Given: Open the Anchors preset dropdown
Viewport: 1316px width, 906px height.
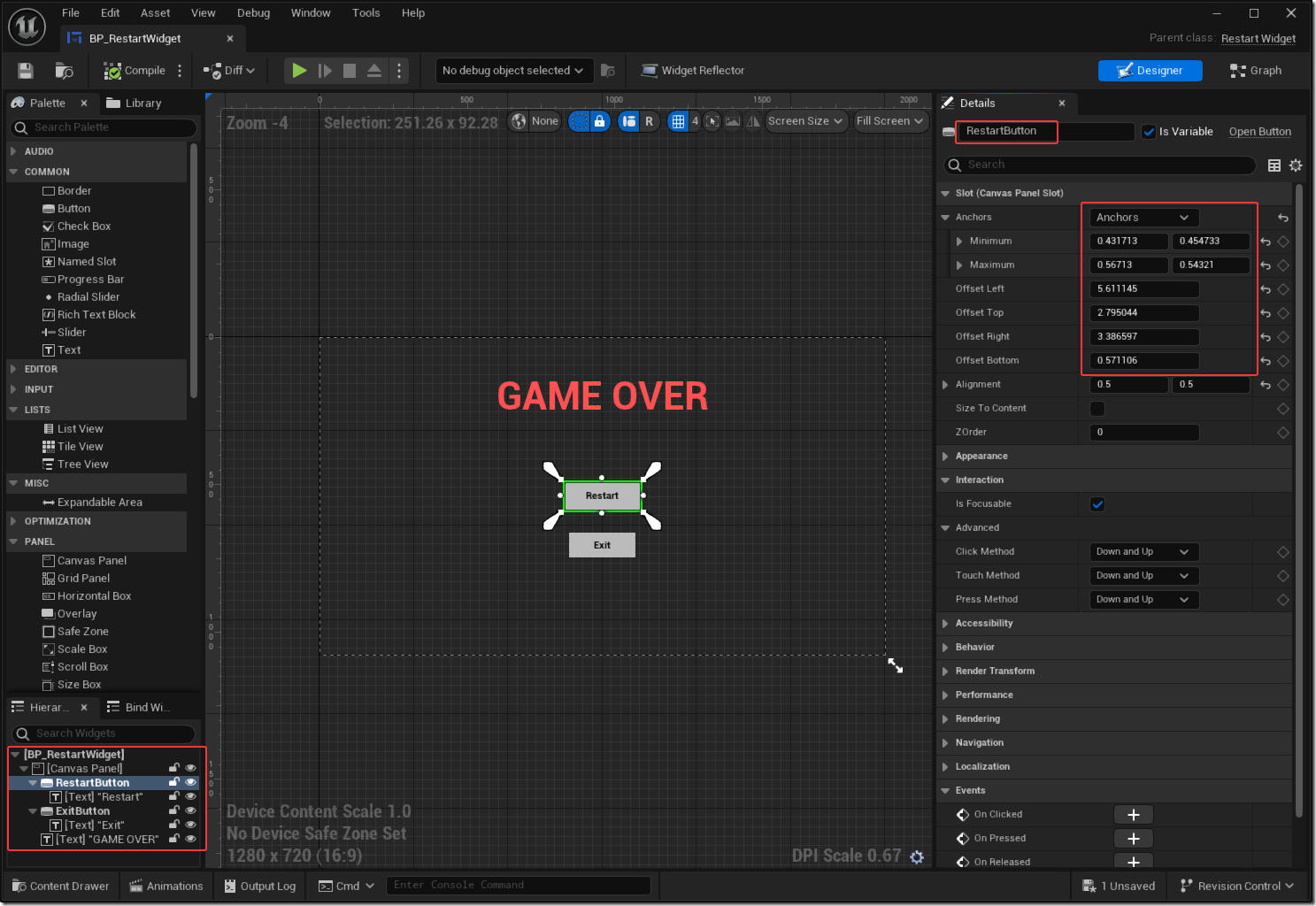Looking at the screenshot, I should coord(1144,218).
